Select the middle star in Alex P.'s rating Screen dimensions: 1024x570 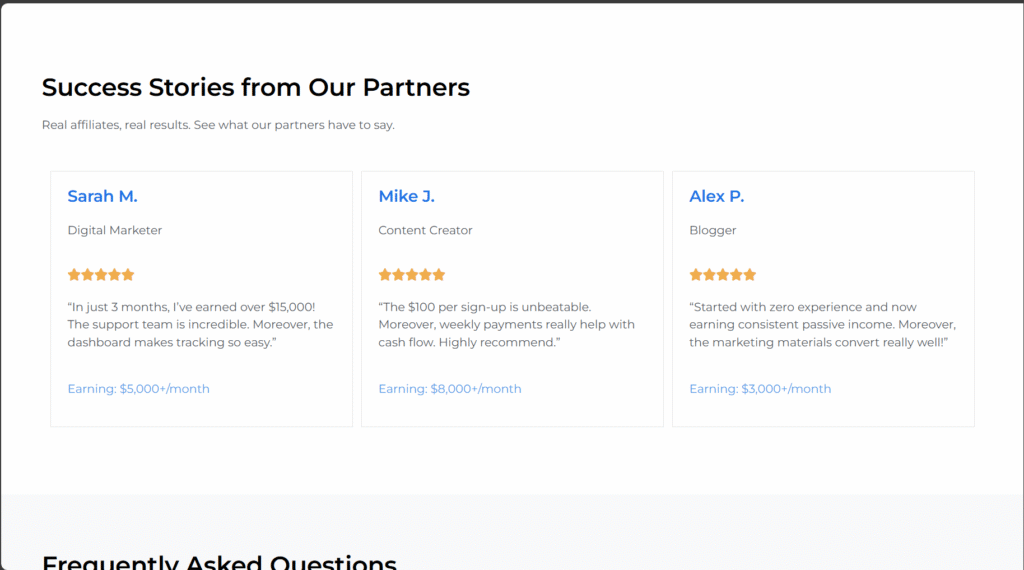pyautogui.click(x=723, y=275)
